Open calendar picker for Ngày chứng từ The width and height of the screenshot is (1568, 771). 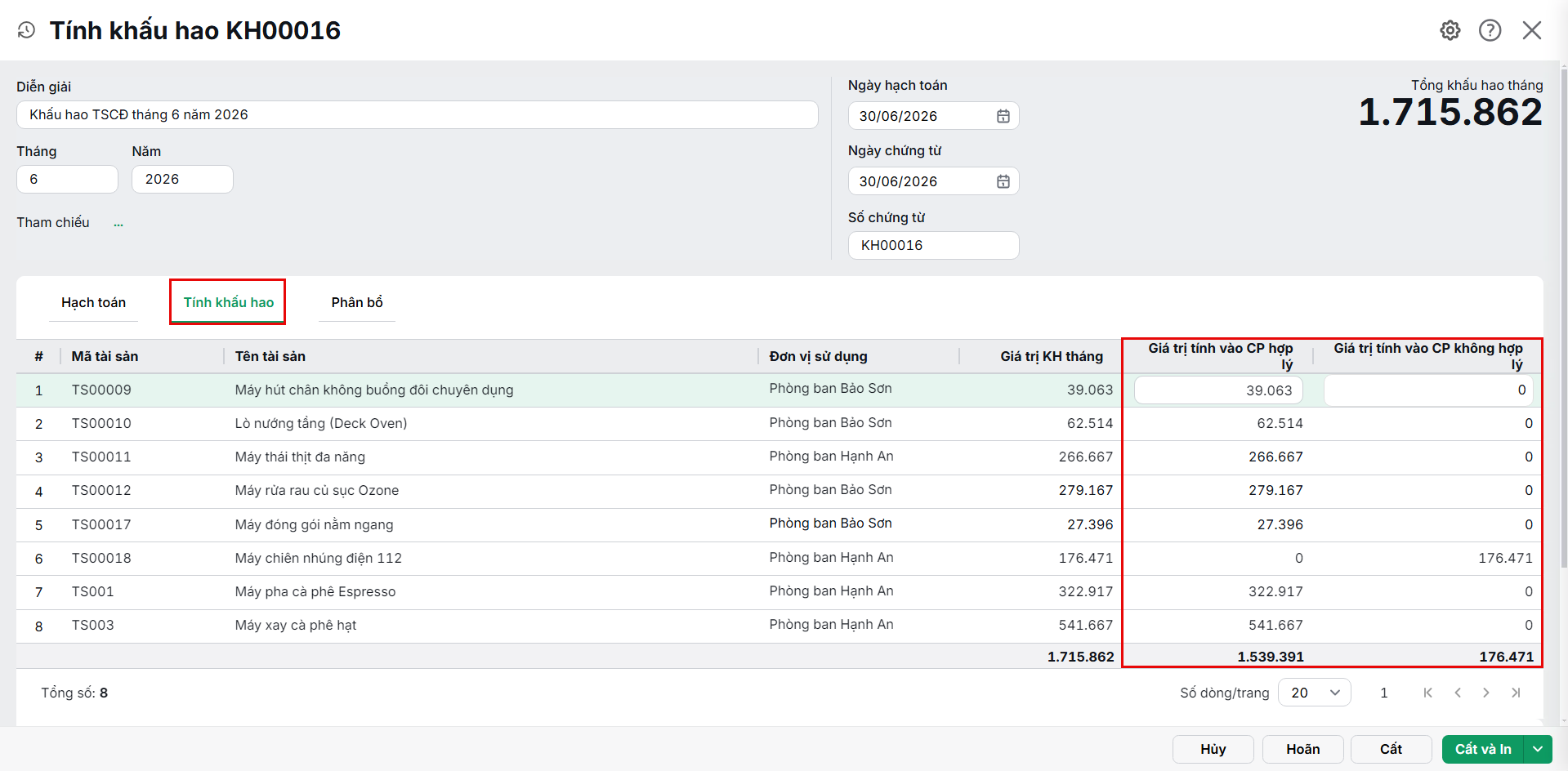[1003, 181]
